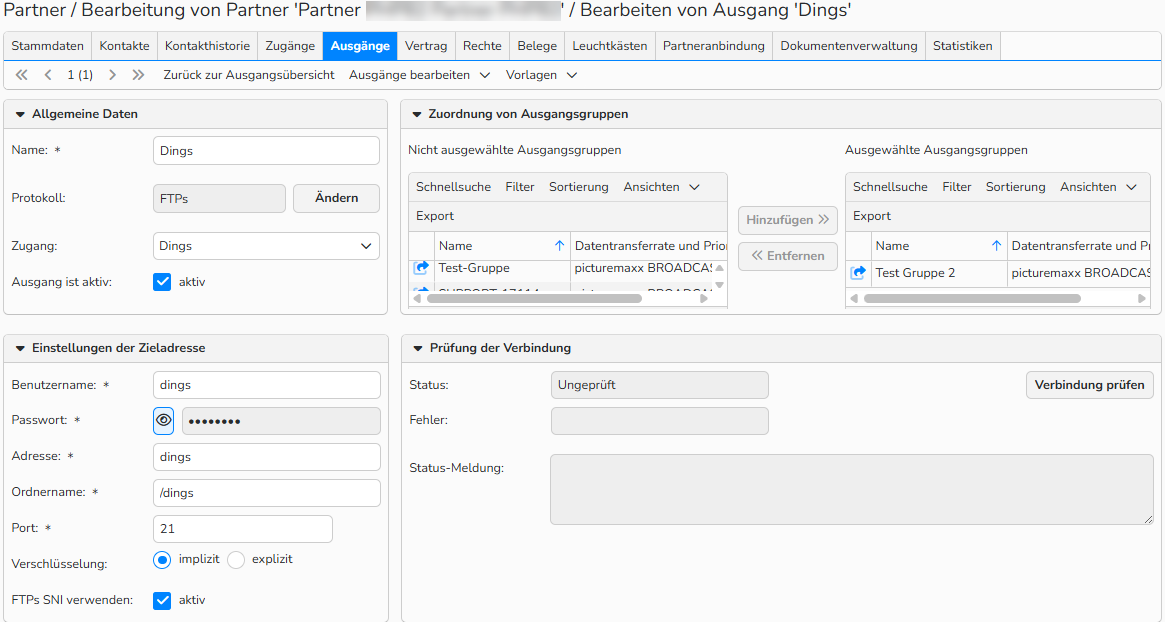Open Vorlagen dropdown menu
Image resolution: width=1165 pixels, height=622 pixels.
(x=541, y=75)
